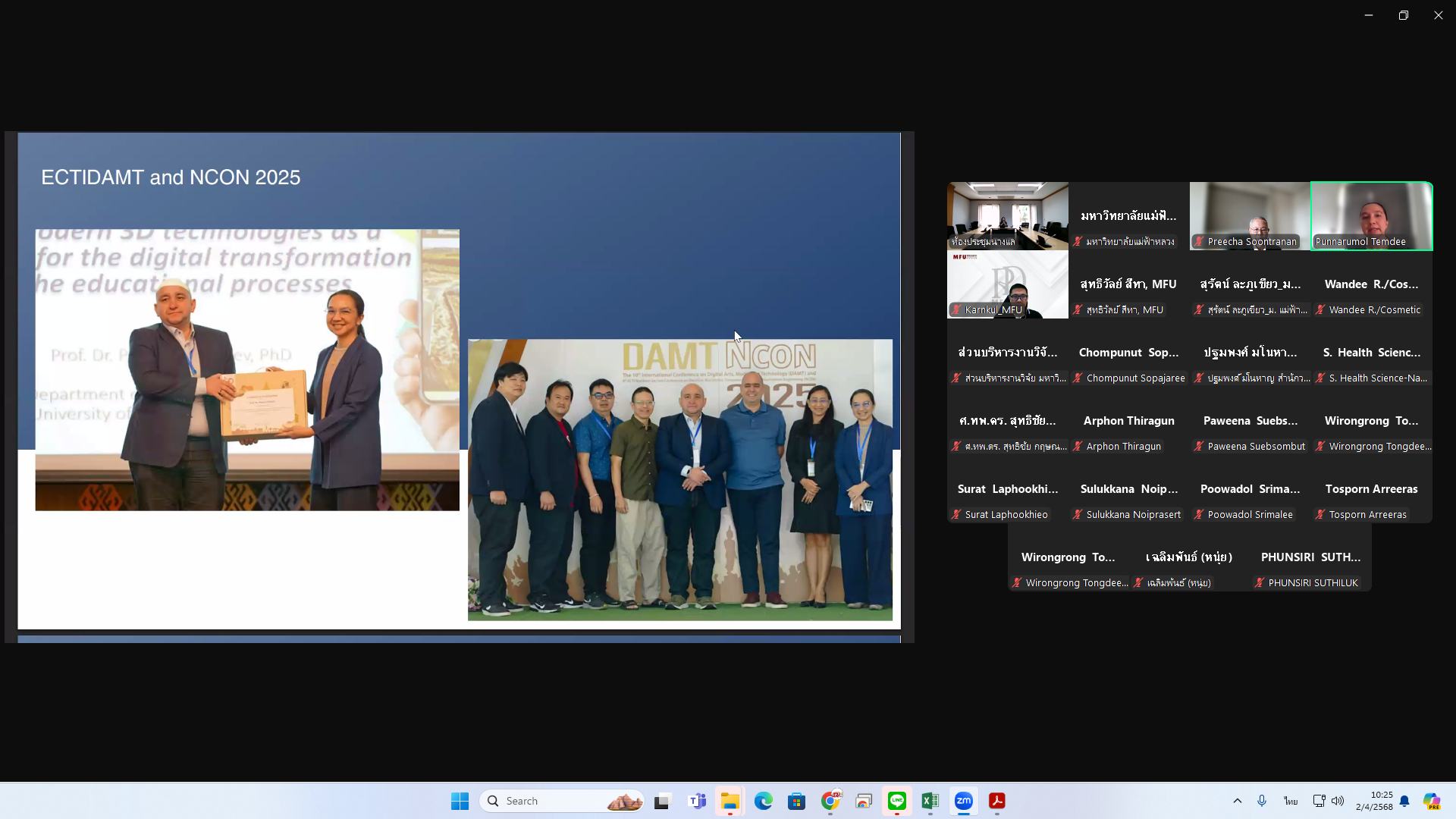
Task: Click the certificate handover photo on slide
Action: tap(247, 370)
